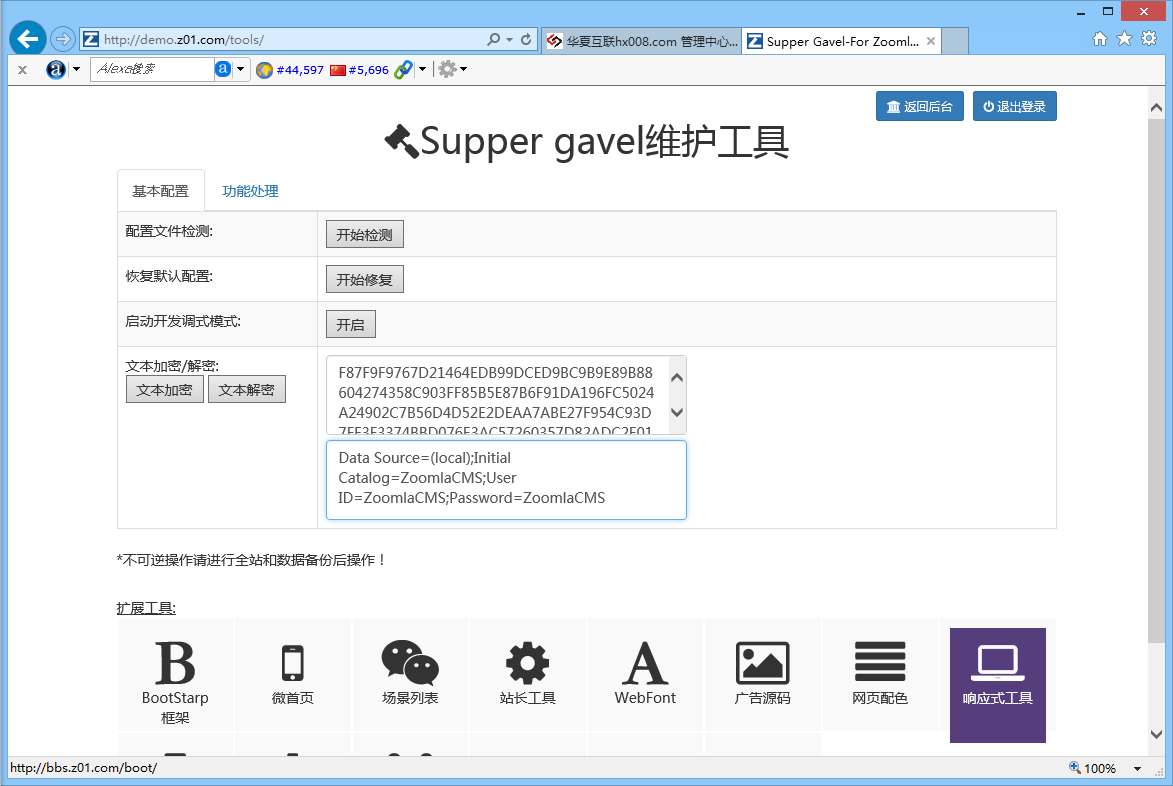Go back using the browser back arrow
This screenshot has width=1173, height=786.
pos(28,39)
